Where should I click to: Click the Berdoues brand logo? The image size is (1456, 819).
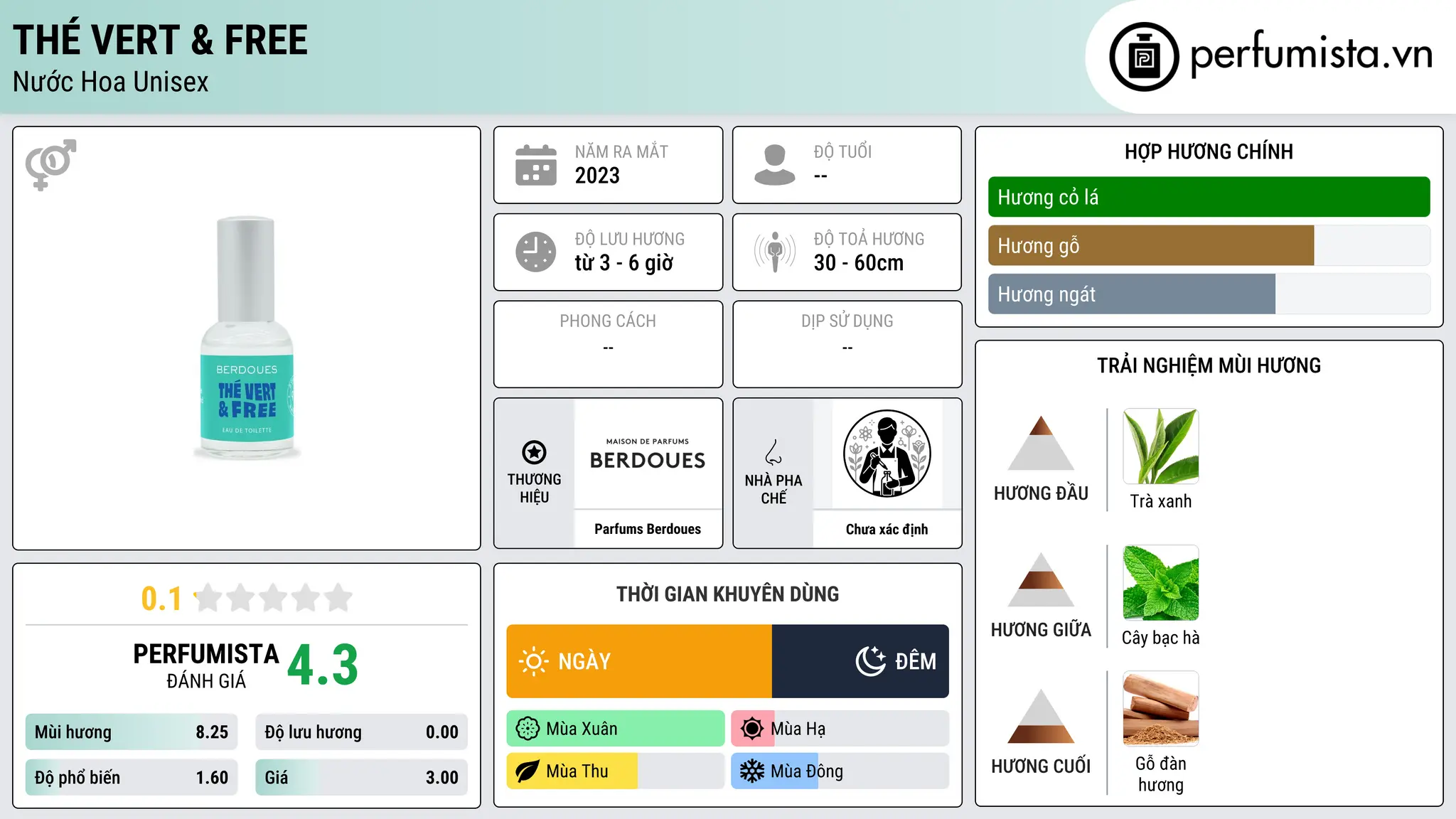[648, 454]
